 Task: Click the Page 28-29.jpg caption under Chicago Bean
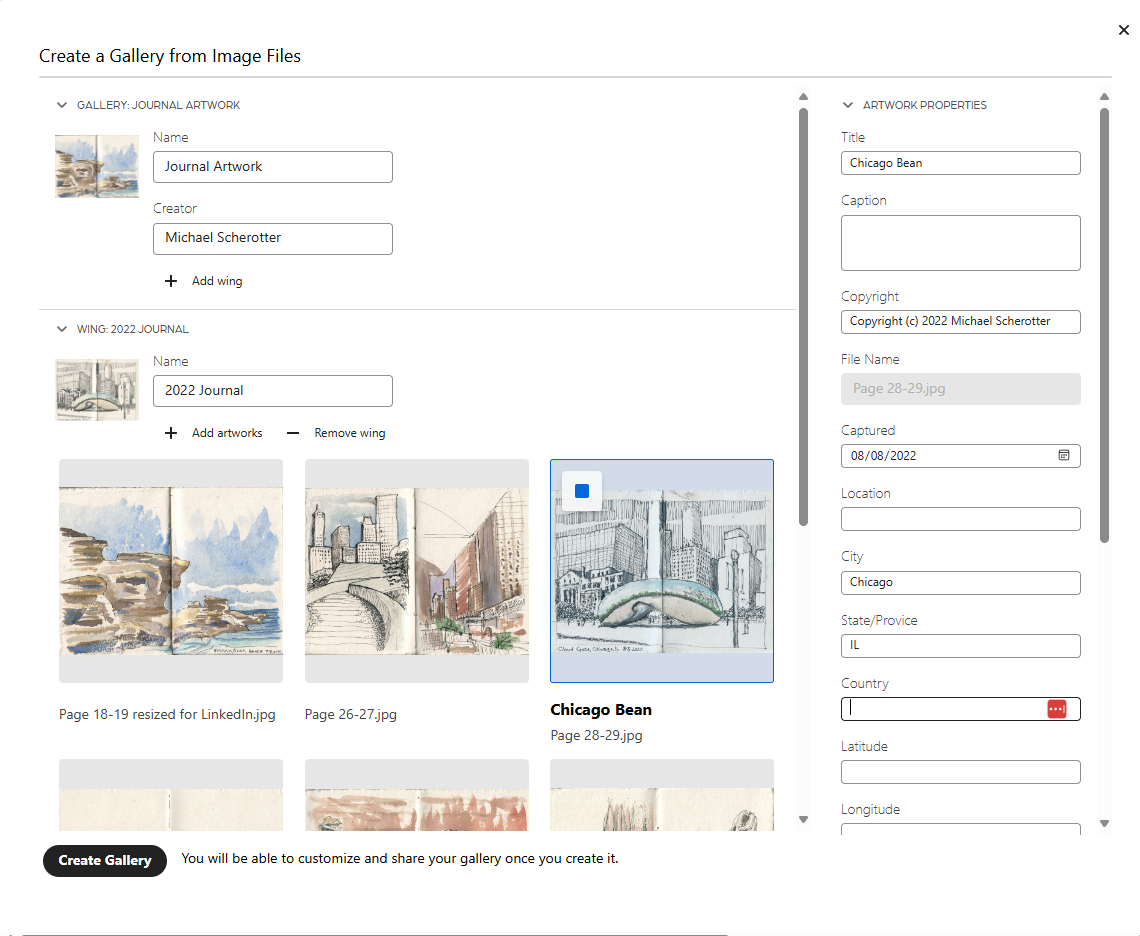[596, 735]
